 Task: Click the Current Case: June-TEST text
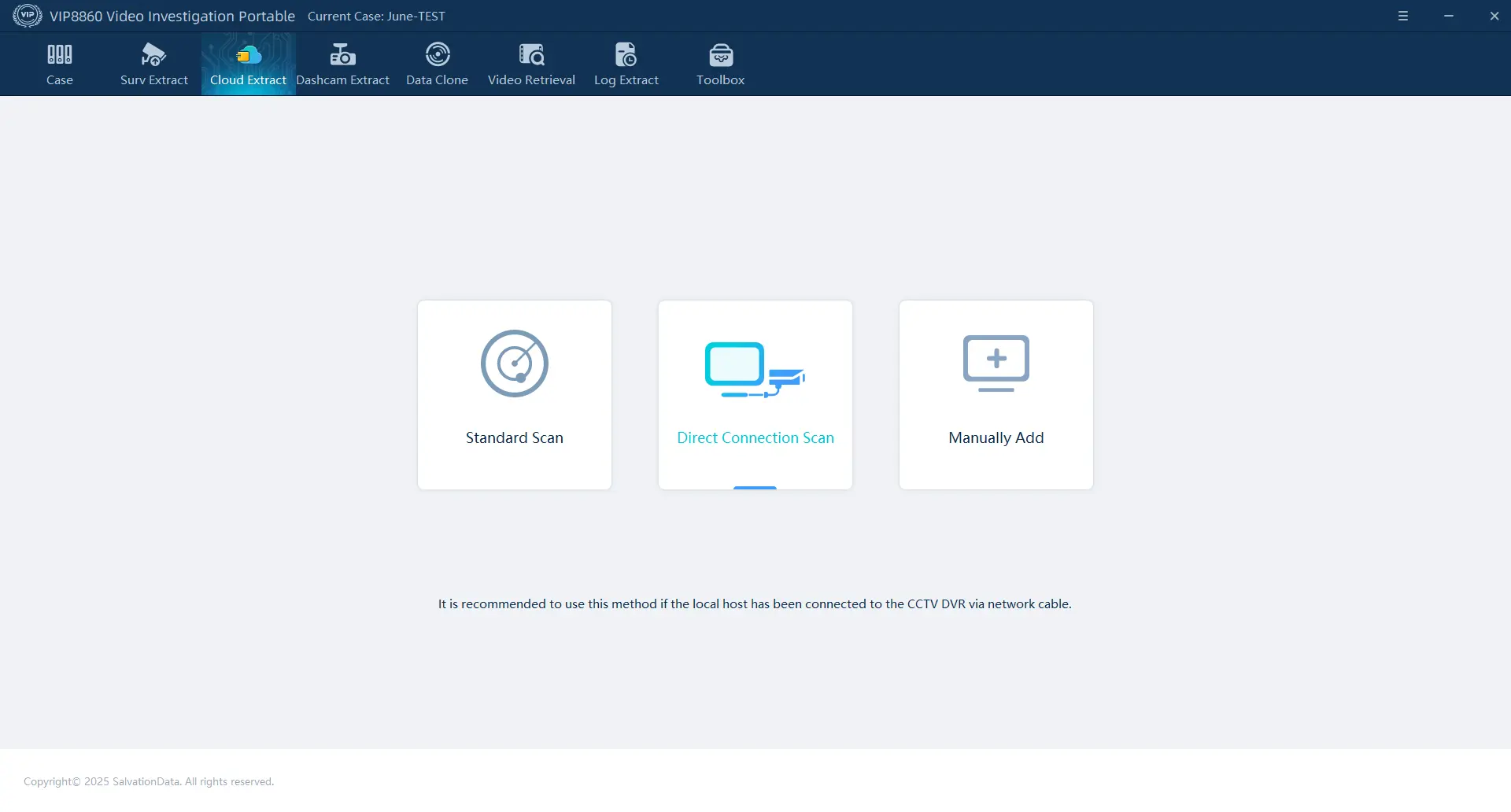tap(376, 17)
